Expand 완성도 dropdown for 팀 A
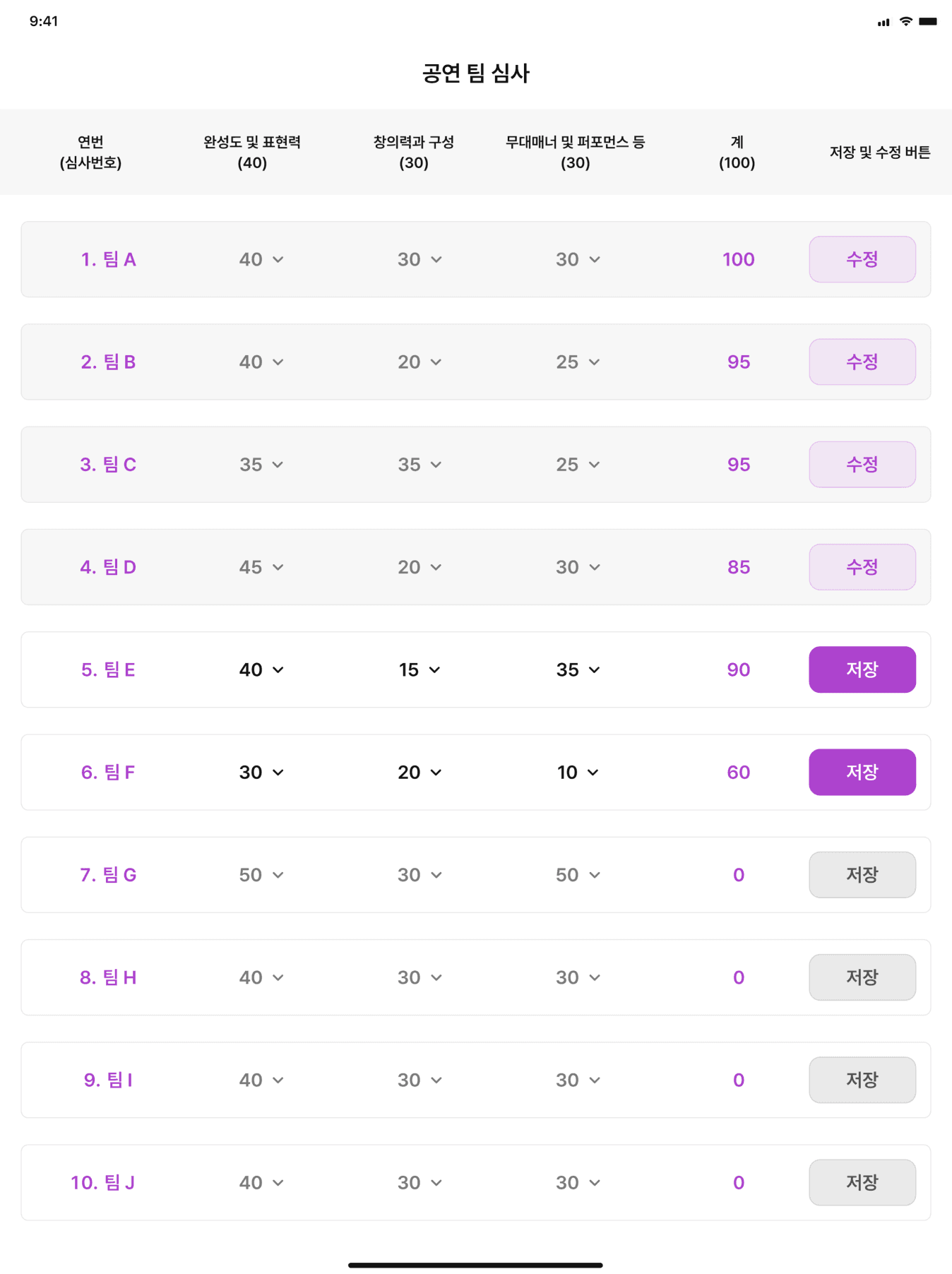 261,259
